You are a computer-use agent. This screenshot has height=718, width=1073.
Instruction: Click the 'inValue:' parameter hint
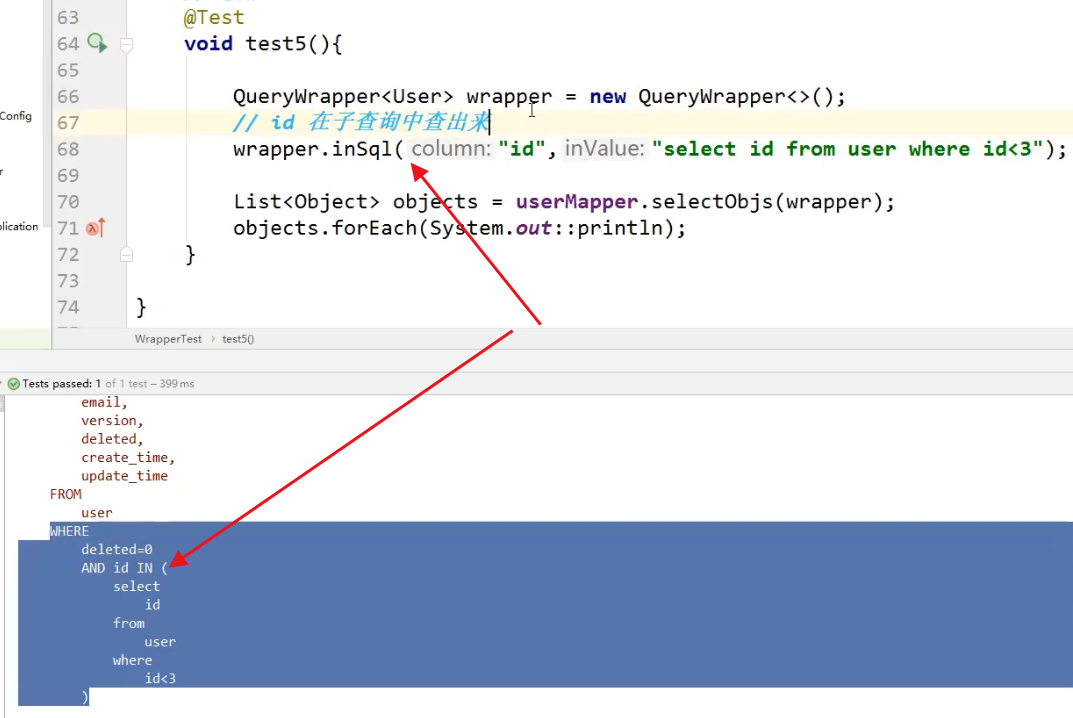coord(605,149)
